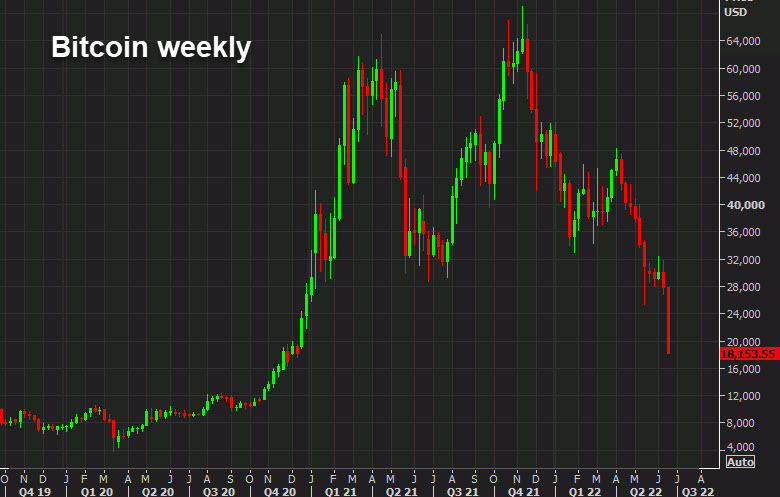Select the Q2 22 quarter label
Image resolution: width=780 pixels, height=497 pixels.
646,492
